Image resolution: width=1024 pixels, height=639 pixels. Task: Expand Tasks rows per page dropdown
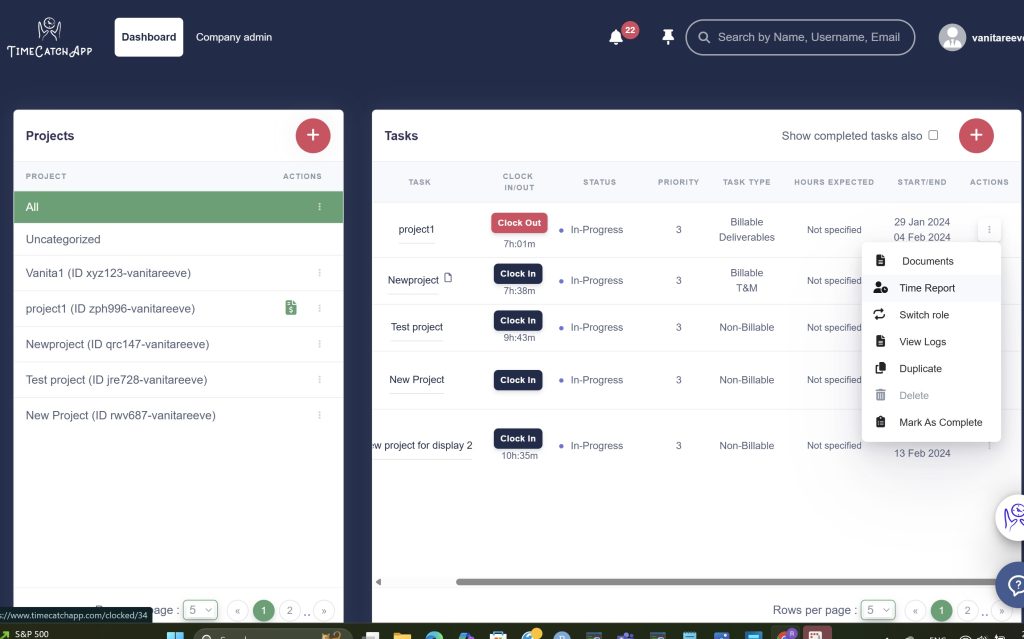(x=879, y=610)
